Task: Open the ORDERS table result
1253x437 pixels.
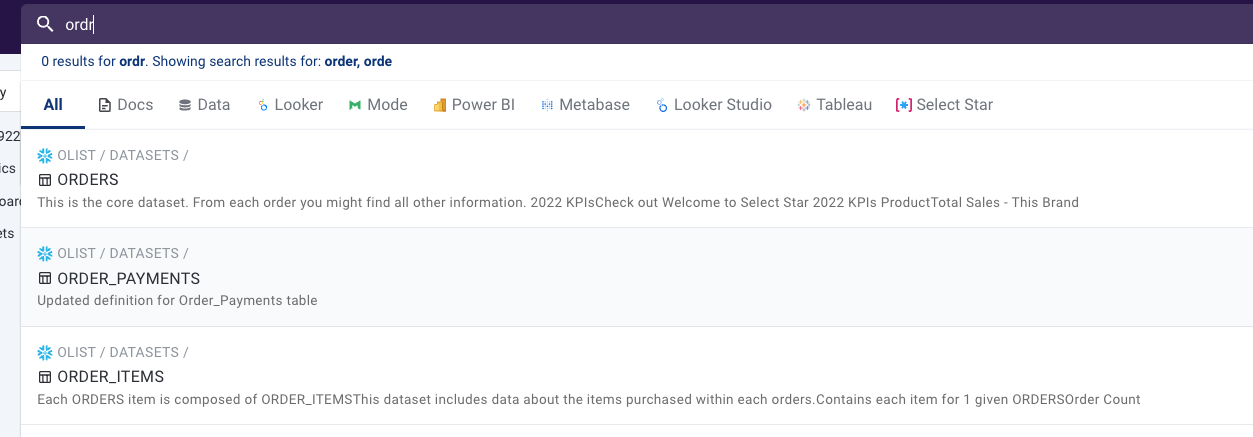Action: pyautogui.click(x=88, y=180)
